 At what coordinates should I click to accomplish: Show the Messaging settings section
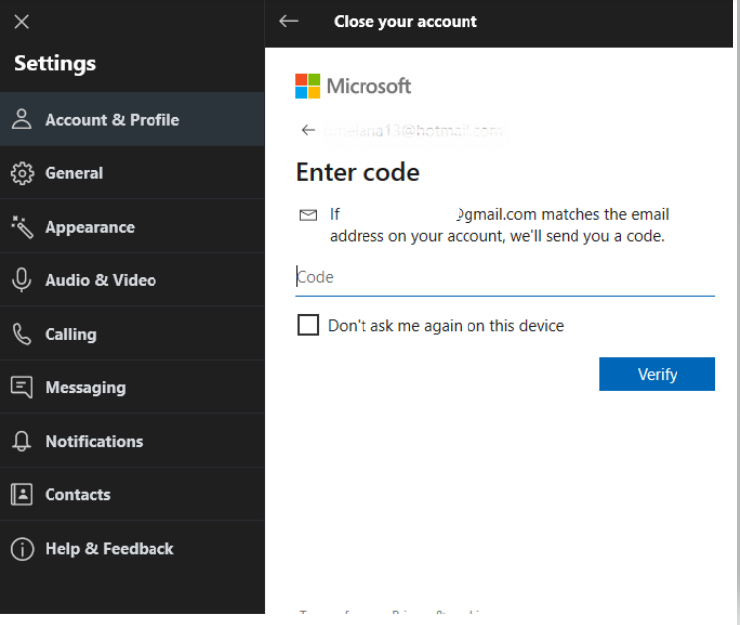point(132,388)
